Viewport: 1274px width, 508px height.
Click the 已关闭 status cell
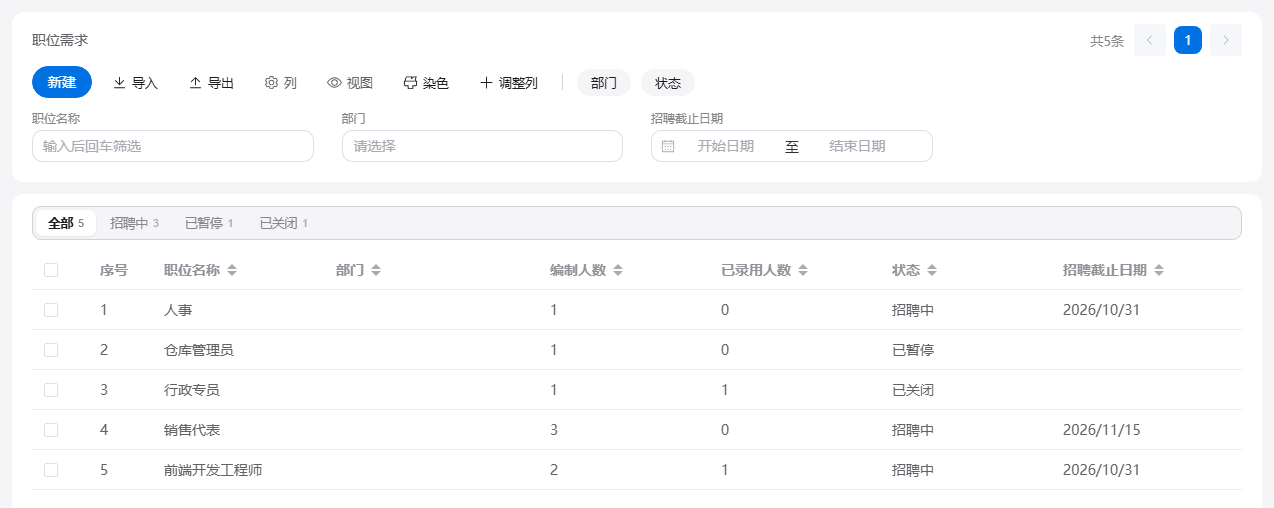[x=913, y=390]
